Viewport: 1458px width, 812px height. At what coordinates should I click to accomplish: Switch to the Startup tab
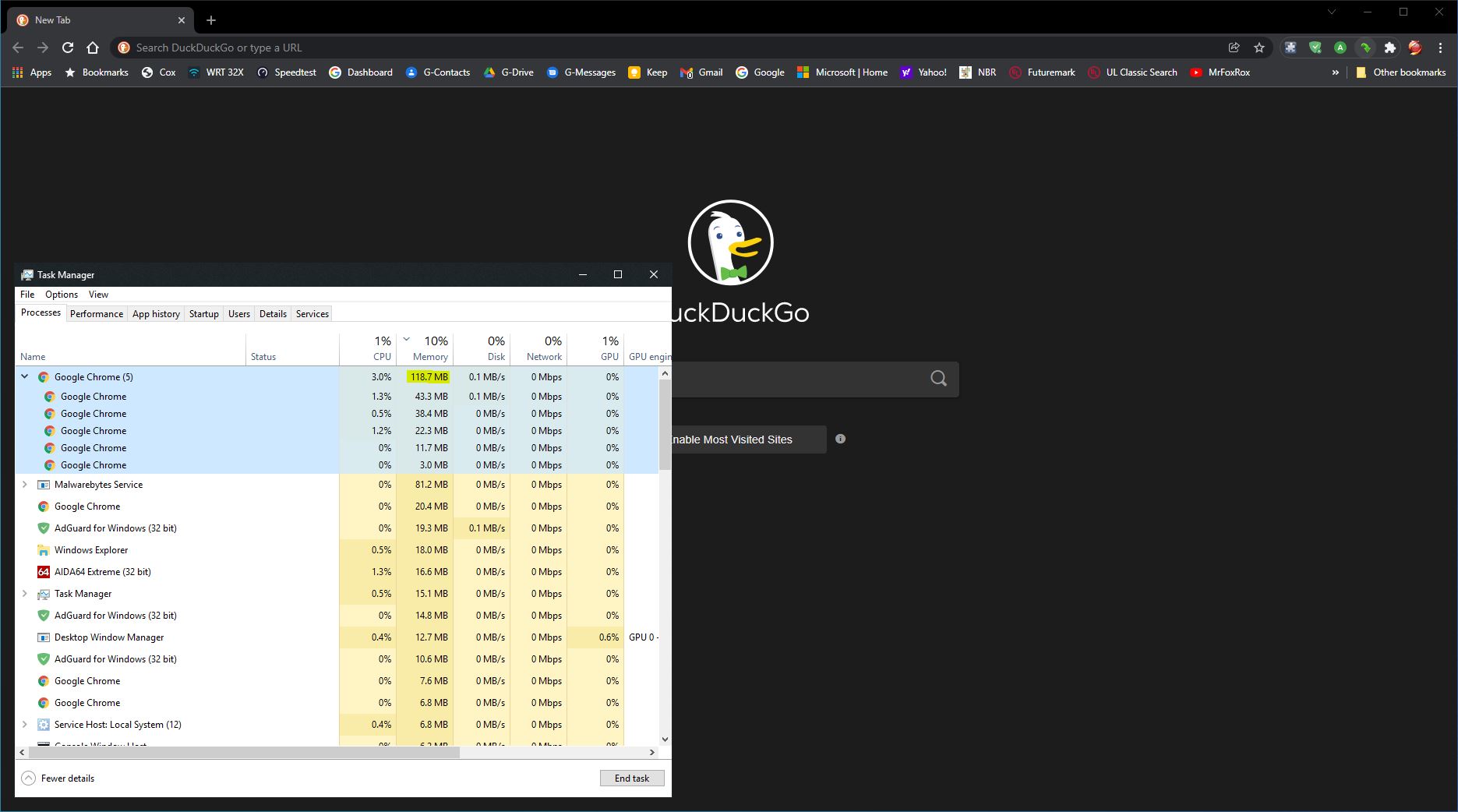[204, 314]
